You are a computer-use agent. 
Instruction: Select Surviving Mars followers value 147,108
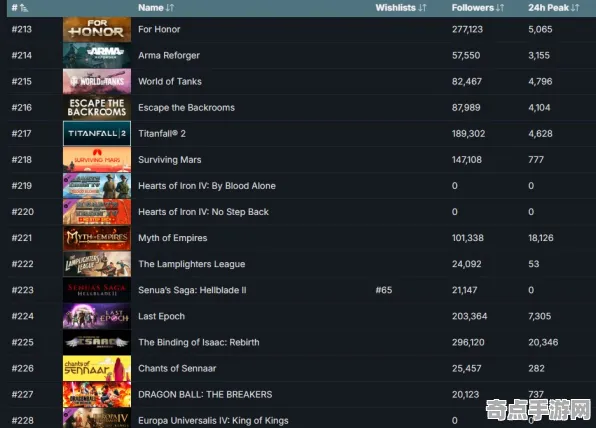(x=467, y=160)
